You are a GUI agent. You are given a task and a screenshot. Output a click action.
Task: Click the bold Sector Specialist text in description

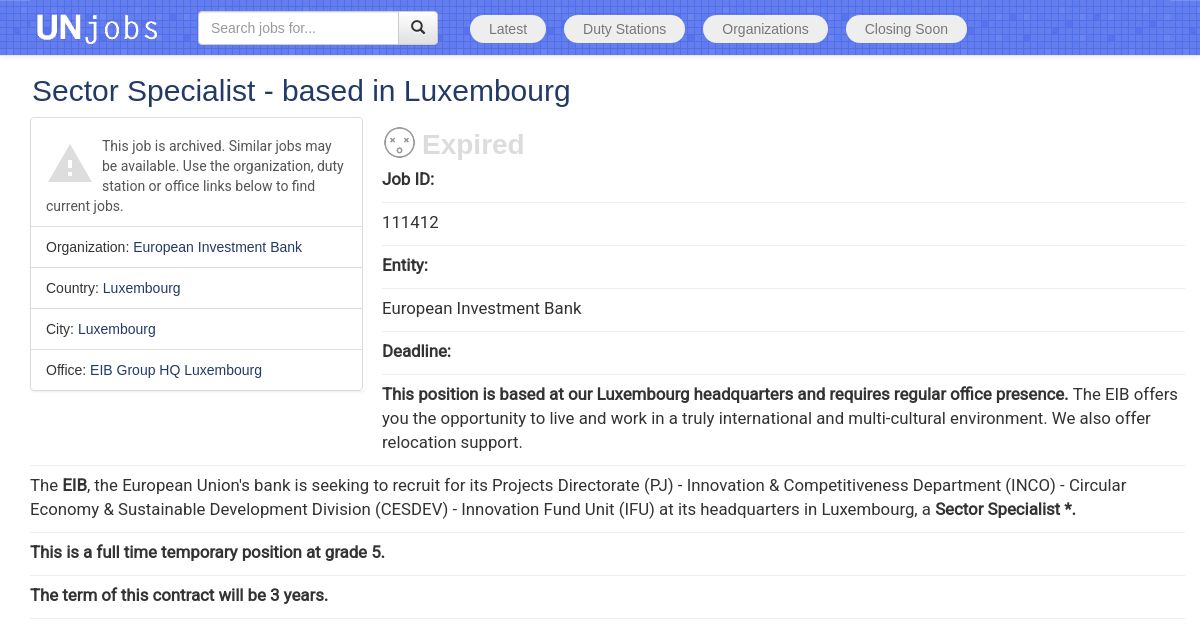point(1005,509)
